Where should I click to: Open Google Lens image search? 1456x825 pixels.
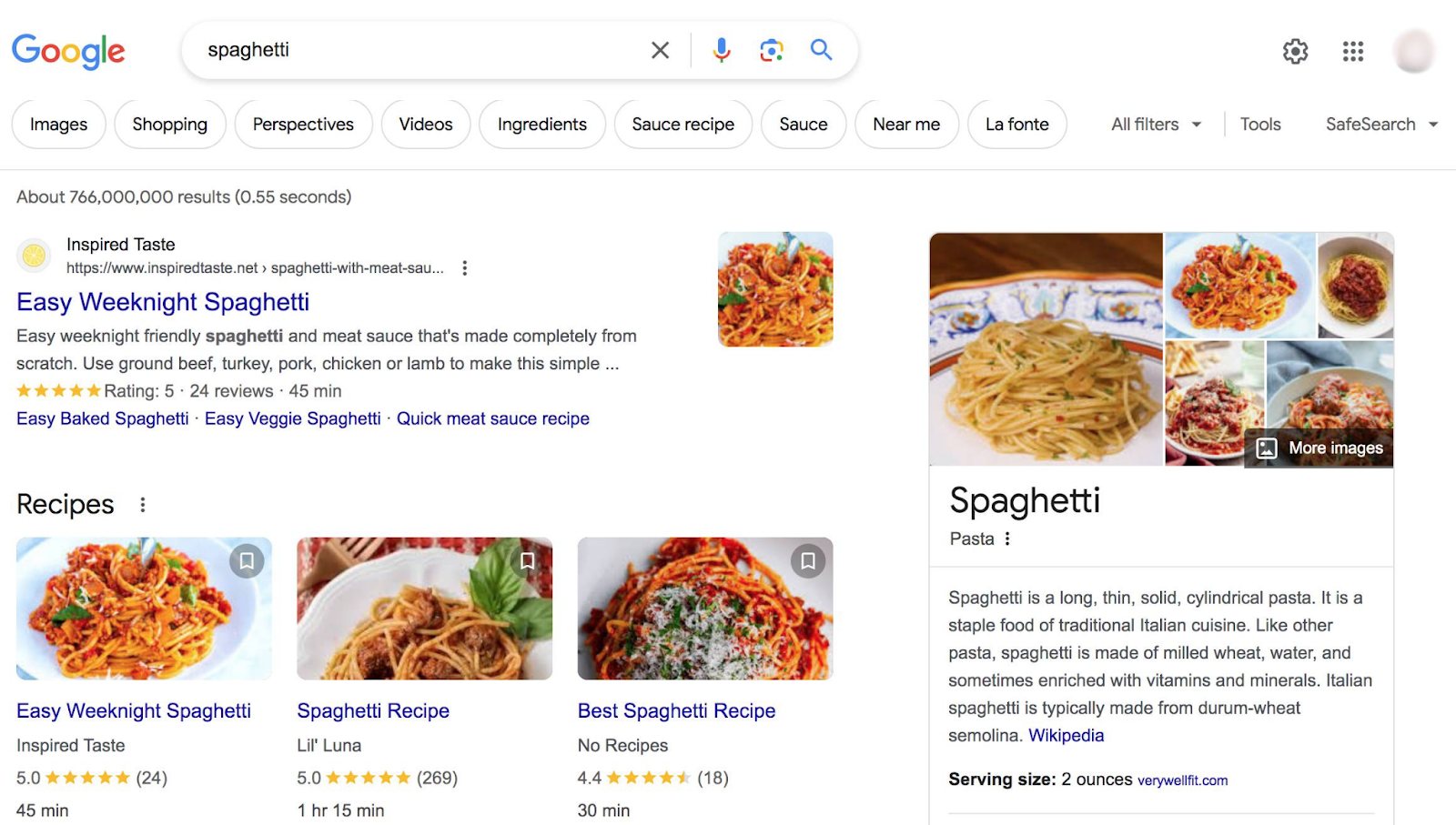[x=772, y=50]
